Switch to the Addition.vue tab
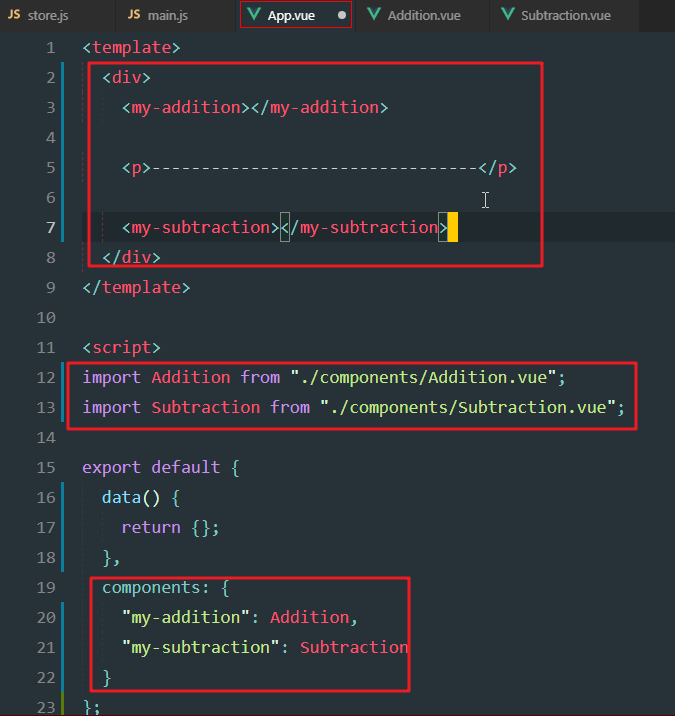The height and width of the screenshot is (716, 675). pyautogui.click(x=424, y=16)
